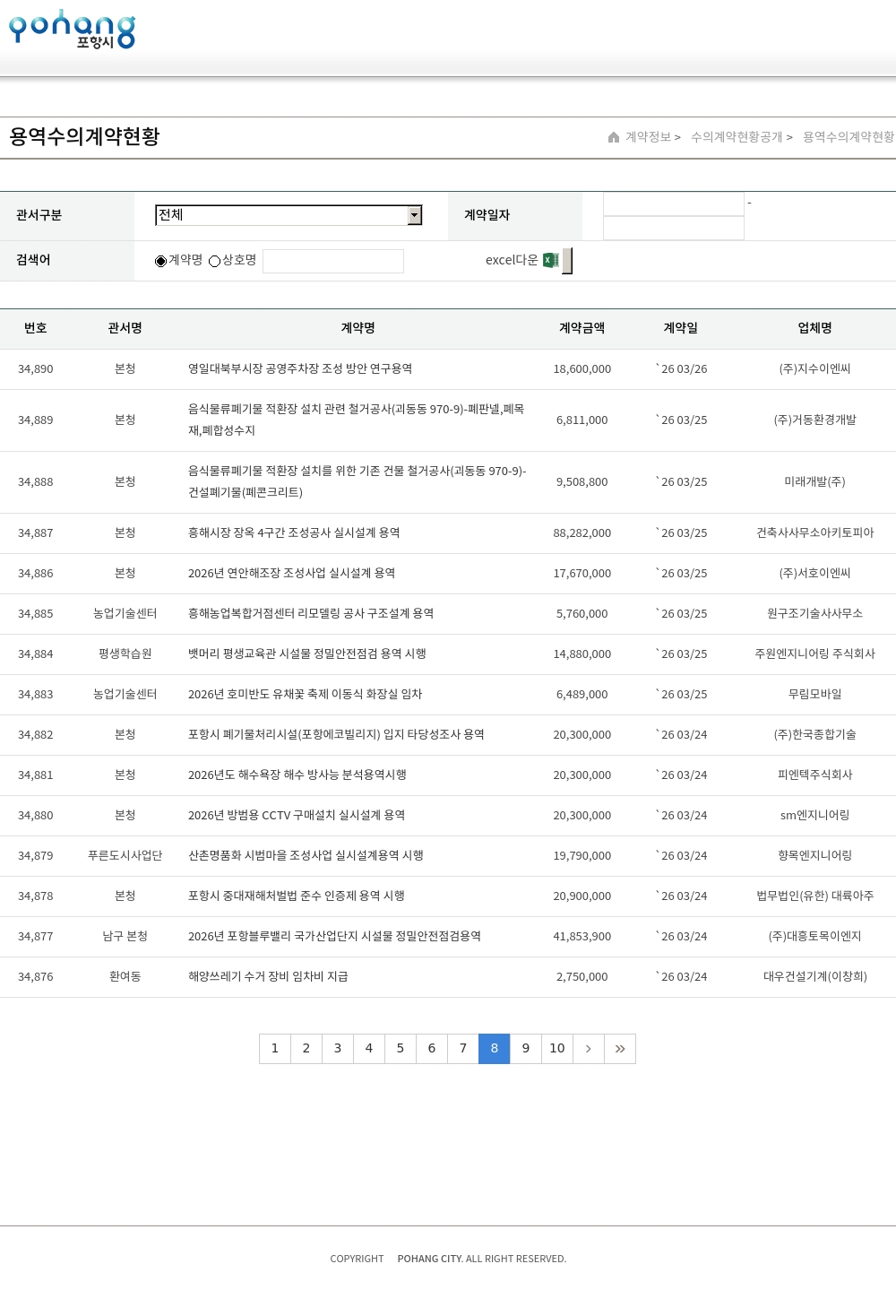Click the contract start date field
The height and width of the screenshot is (1316, 896).
(674, 204)
